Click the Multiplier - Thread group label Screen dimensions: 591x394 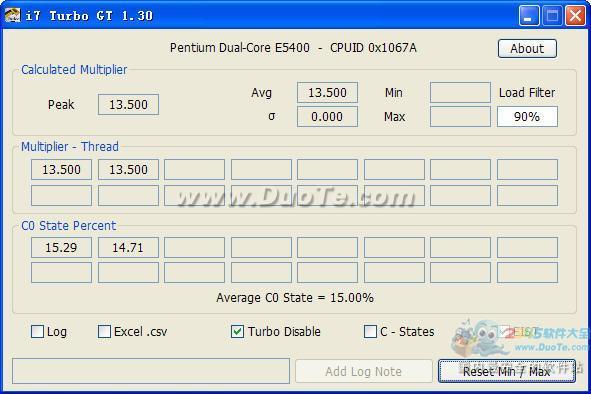click(70, 147)
